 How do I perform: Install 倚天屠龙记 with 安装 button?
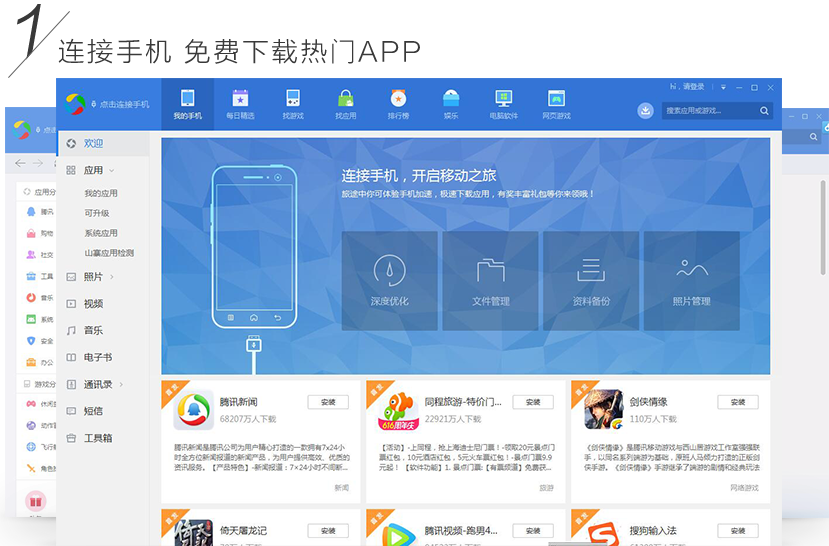328,531
